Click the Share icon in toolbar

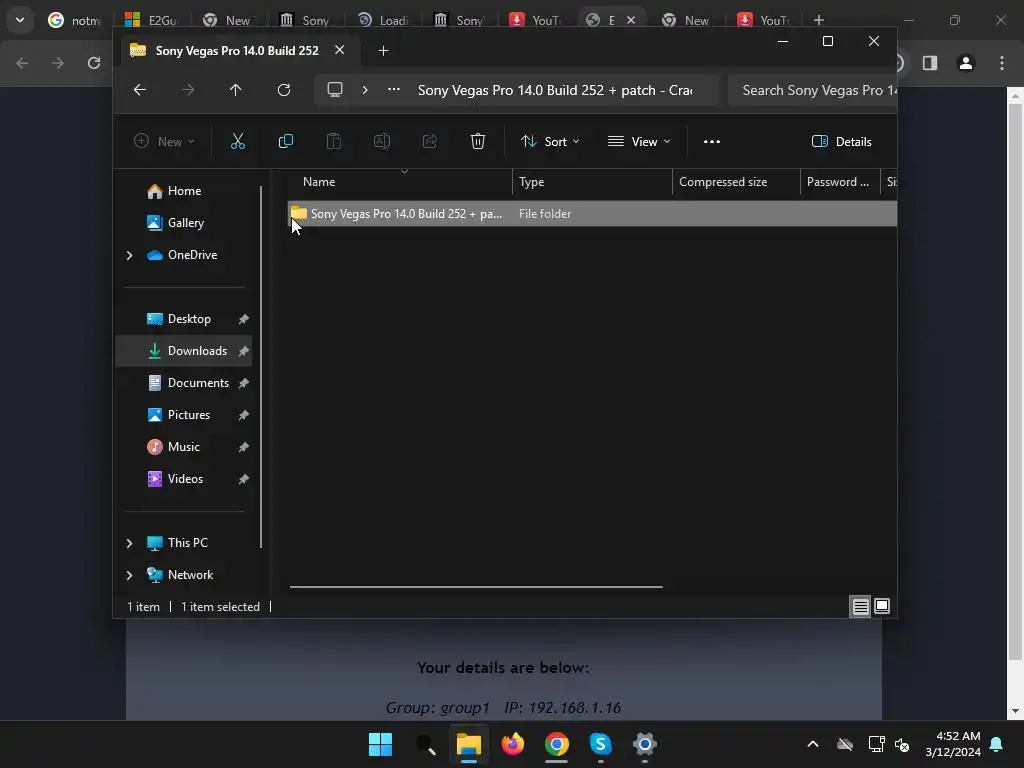pyautogui.click(x=430, y=141)
